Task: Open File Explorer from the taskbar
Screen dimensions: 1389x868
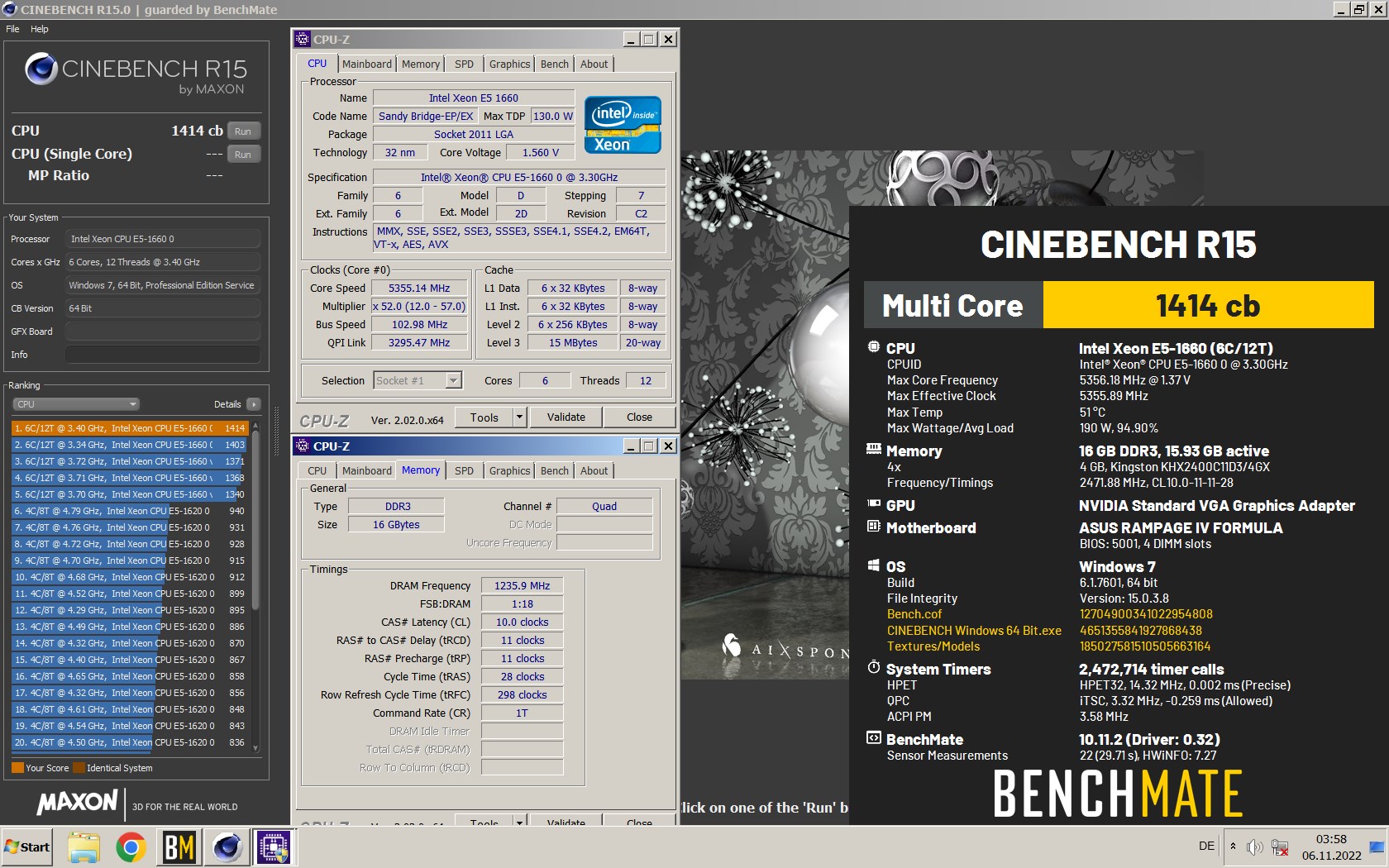Action: [84, 847]
